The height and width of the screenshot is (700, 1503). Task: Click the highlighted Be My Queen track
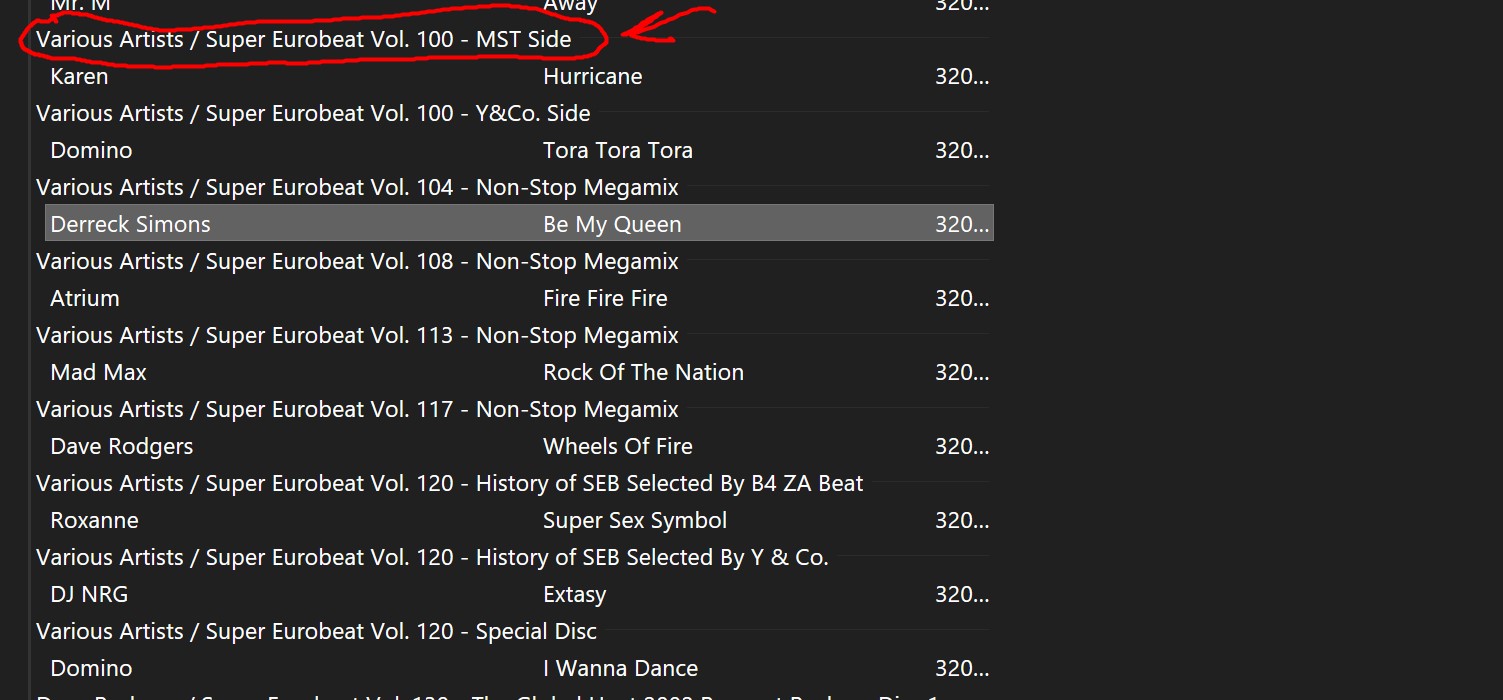612,225
